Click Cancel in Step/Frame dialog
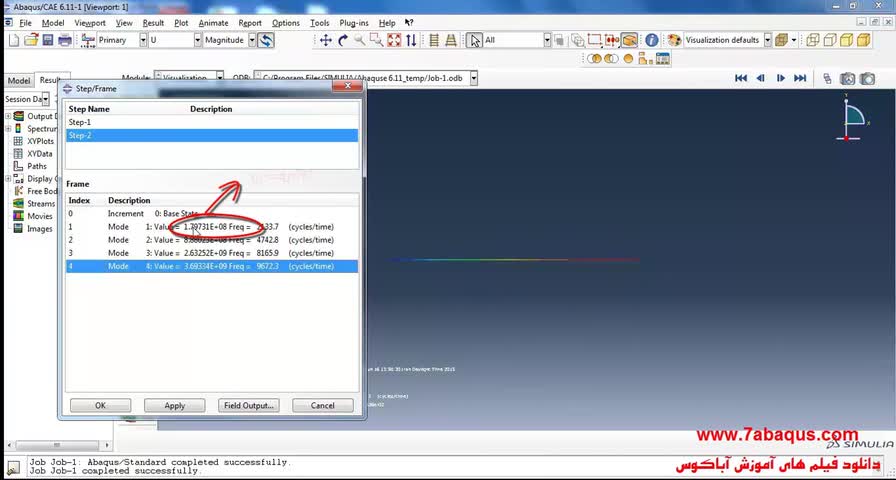The height and width of the screenshot is (480, 896). [322, 405]
